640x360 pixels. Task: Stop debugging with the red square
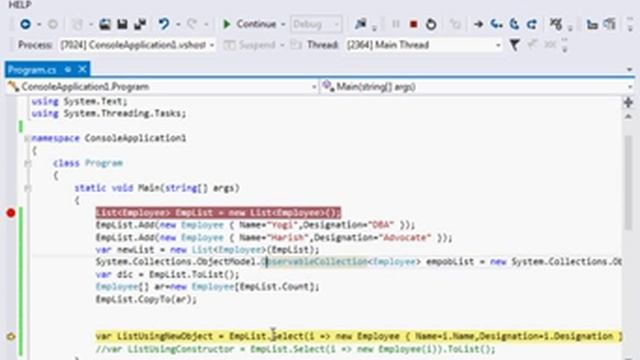click(413, 24)
